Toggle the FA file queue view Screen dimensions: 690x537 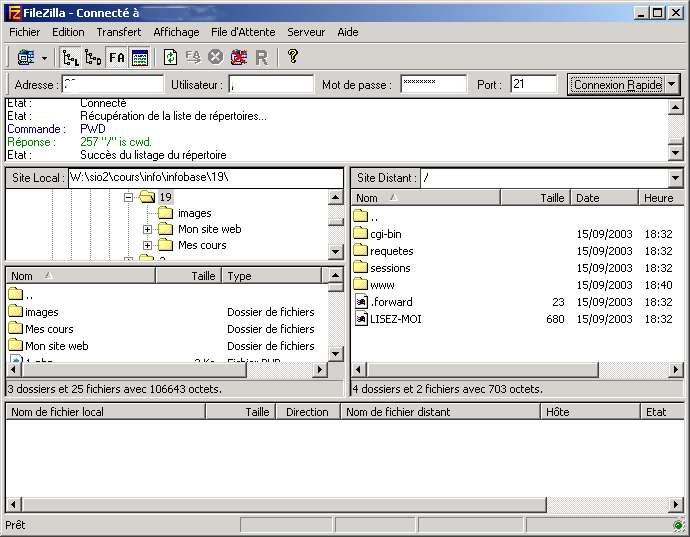117,57
